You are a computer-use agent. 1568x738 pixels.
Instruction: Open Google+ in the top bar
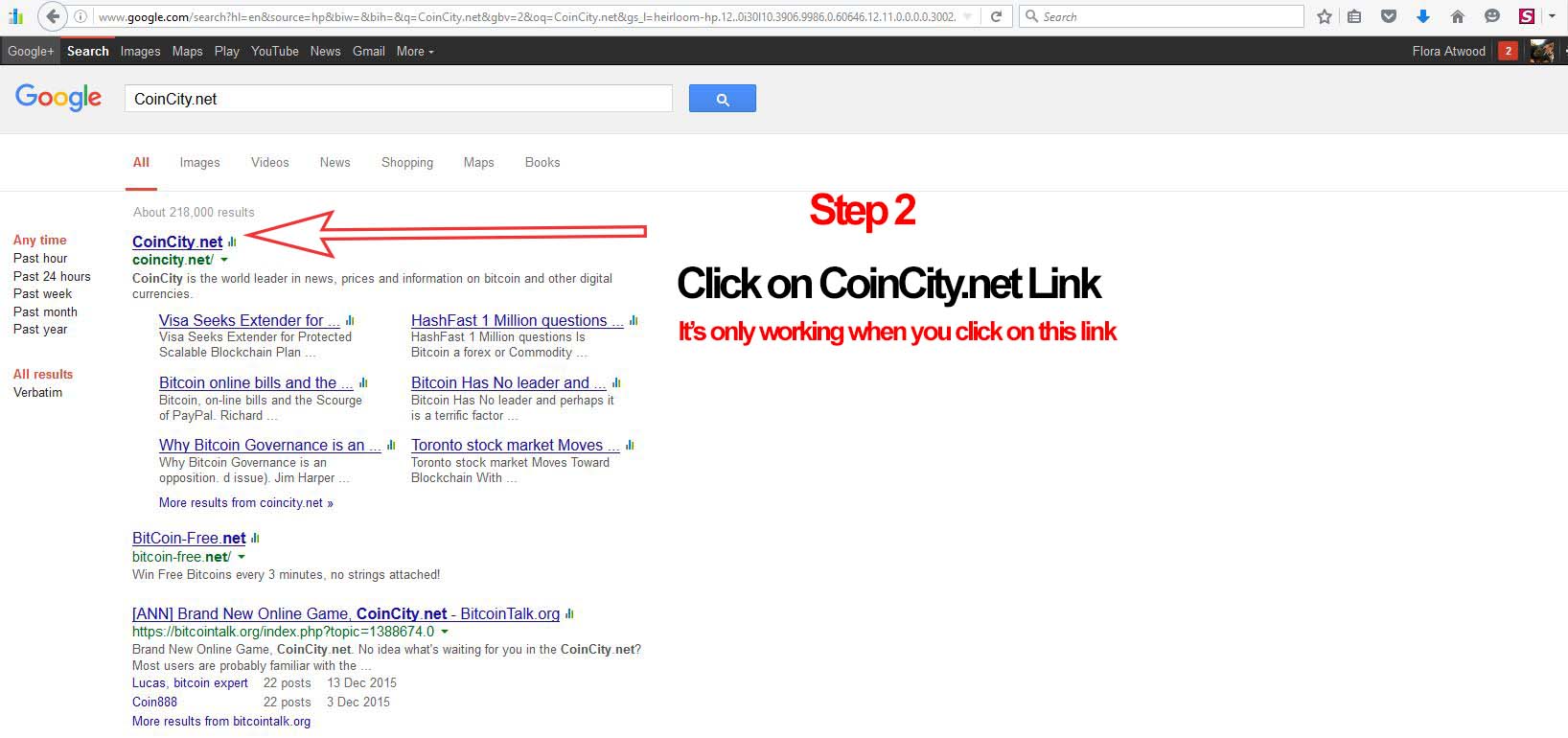(x=31, y=51)
